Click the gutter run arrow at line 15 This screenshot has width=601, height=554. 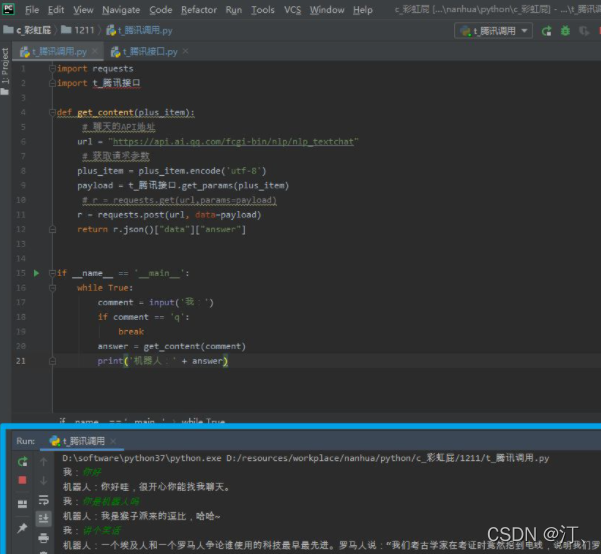coord(37,273)
